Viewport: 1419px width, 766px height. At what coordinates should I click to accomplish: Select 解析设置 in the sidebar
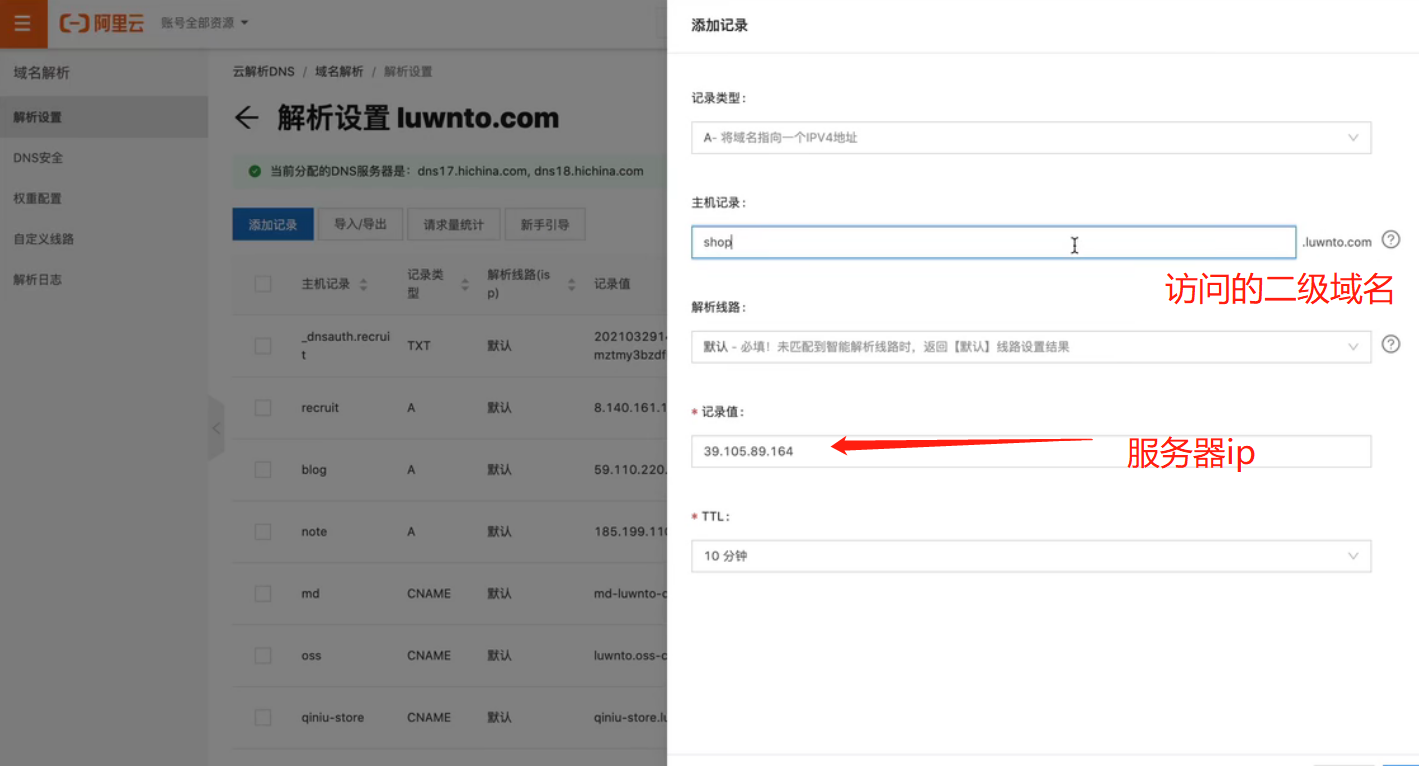(x=104, y=117)
